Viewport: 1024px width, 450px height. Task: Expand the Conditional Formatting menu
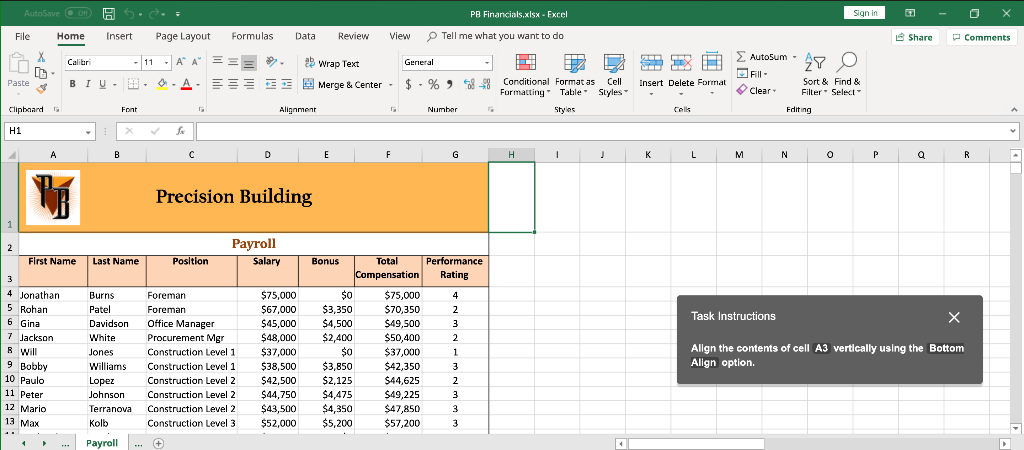(525, 75)
